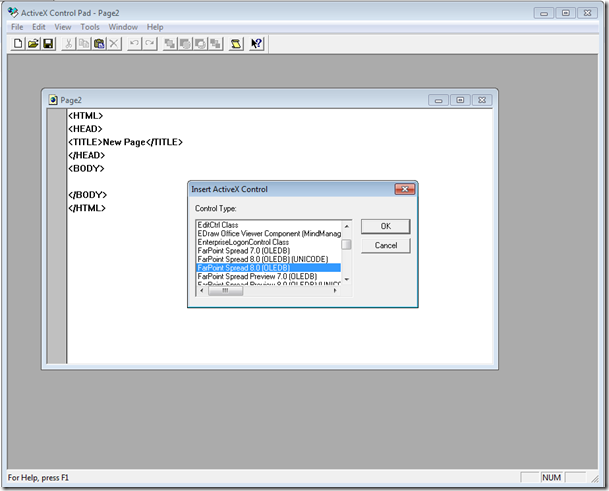Click the New document toolbar icon
The width and height of the screenshot is (609, 491).
[x=17, y=44]
